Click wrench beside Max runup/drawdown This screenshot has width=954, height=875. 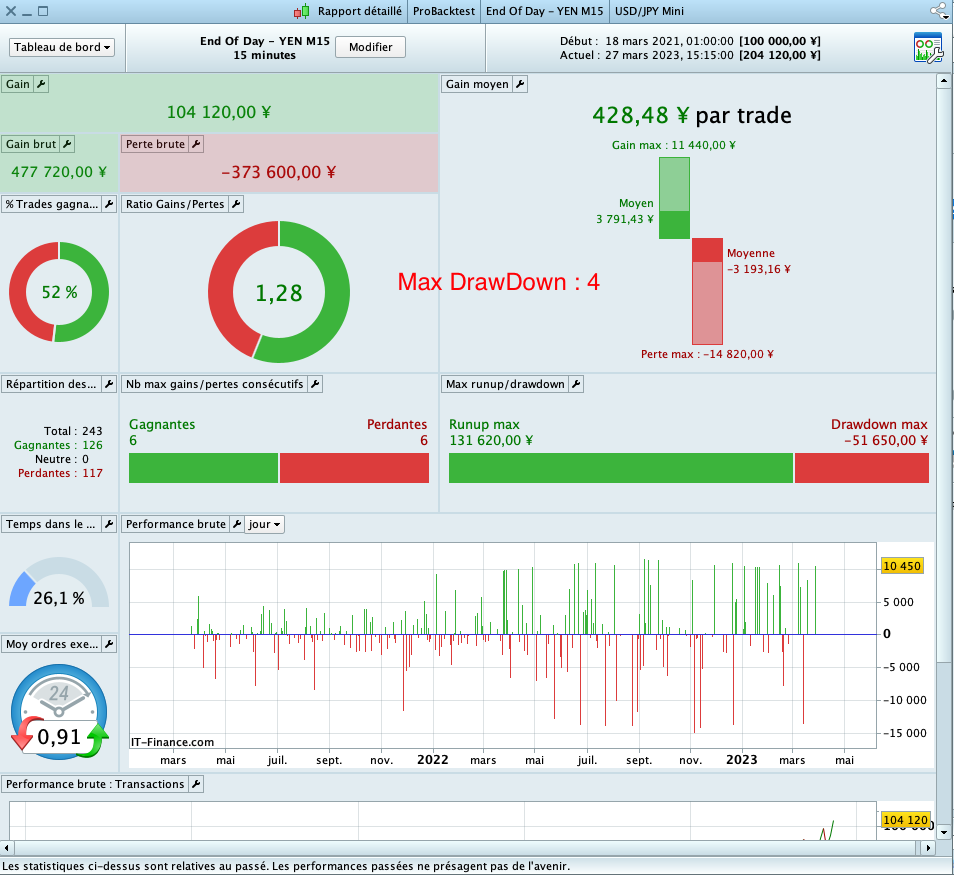click(576, 384)
